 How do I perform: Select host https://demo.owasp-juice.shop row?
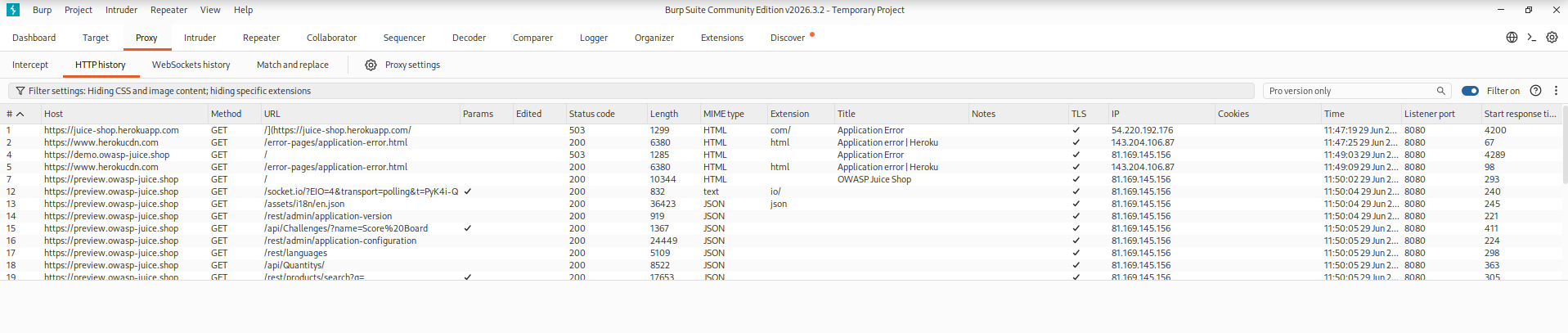pos(106,155)
